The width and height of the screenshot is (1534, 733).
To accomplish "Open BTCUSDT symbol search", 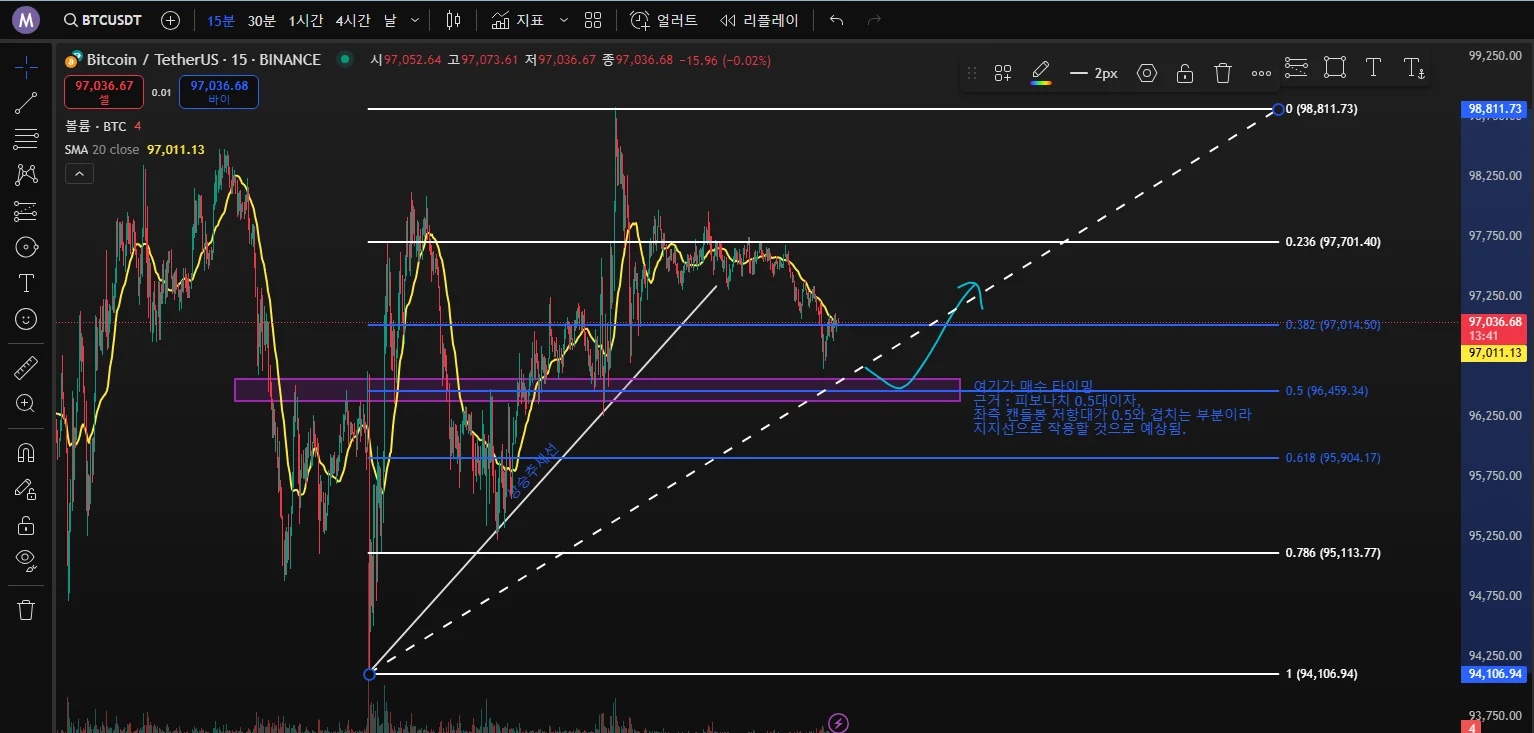I will click(x=103, y=20).
